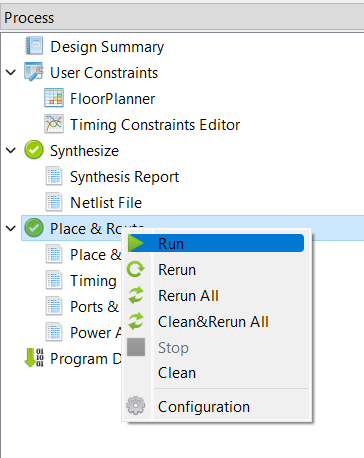The image size is (364, 458).
Task: Click the Netlist File document icon
Action: coord(54,202)
